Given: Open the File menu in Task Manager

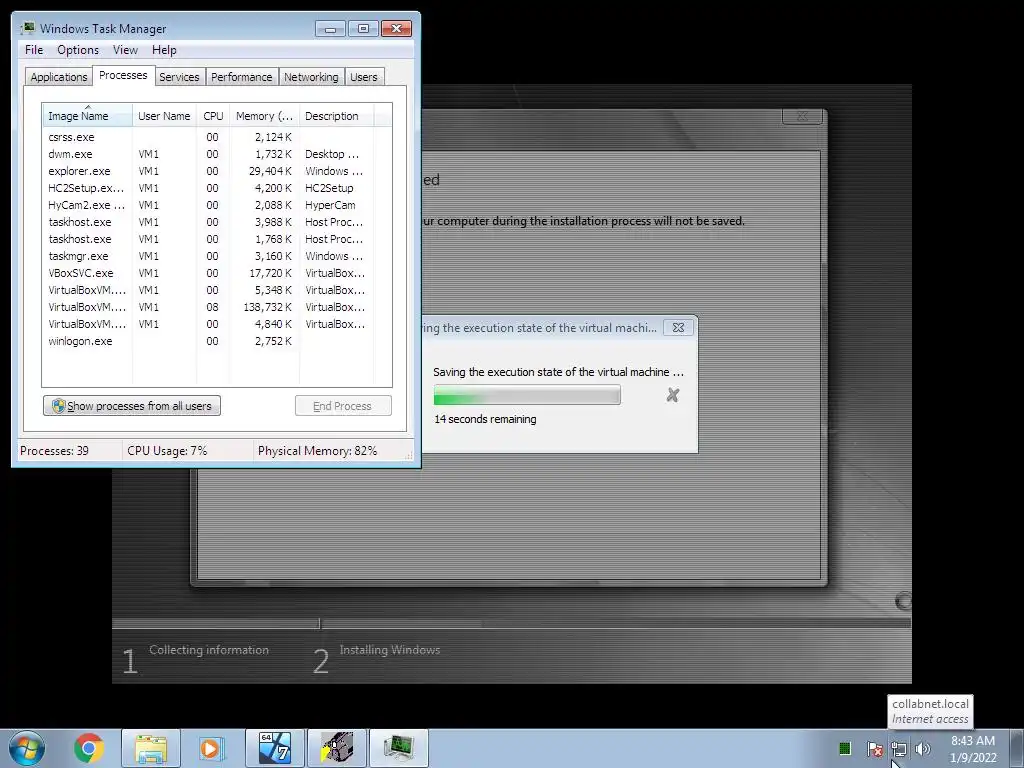Looking at the screenshot, I should (34, 50).
